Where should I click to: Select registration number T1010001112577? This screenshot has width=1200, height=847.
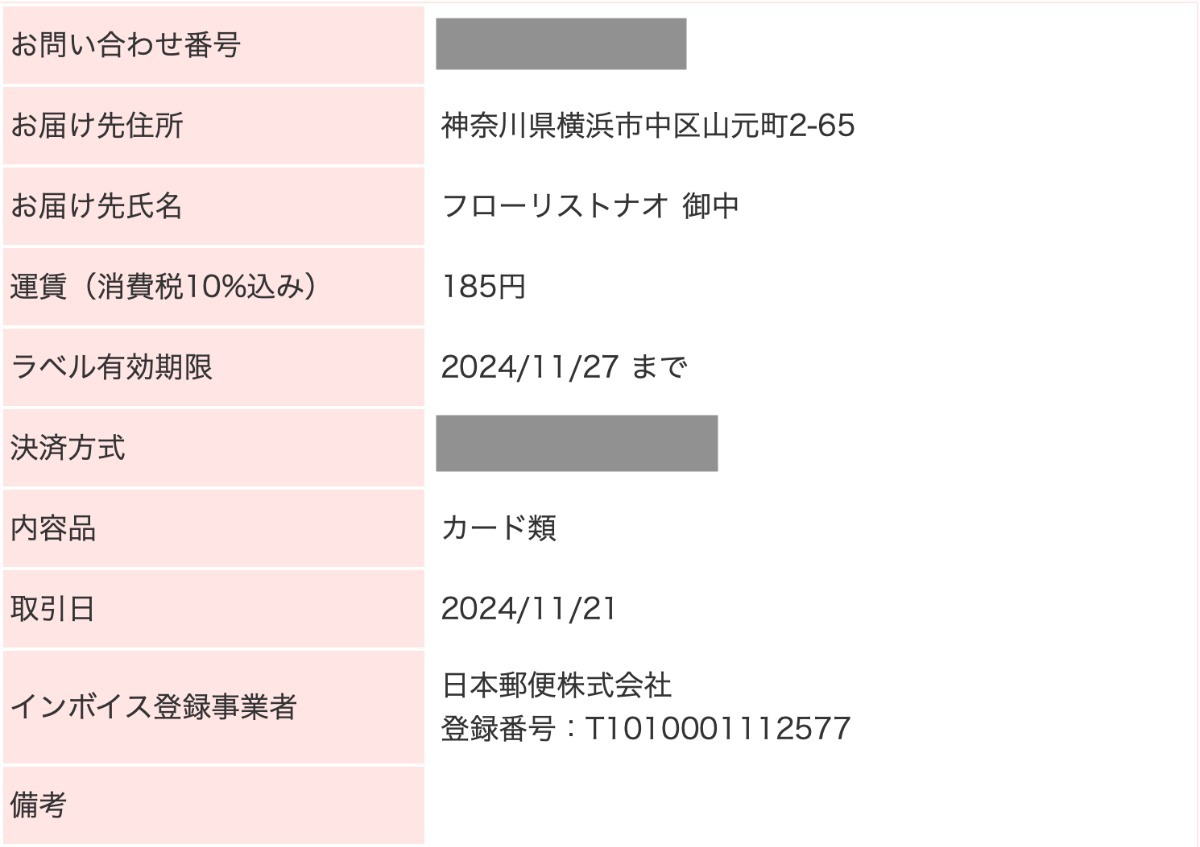(x=717, y=729)
